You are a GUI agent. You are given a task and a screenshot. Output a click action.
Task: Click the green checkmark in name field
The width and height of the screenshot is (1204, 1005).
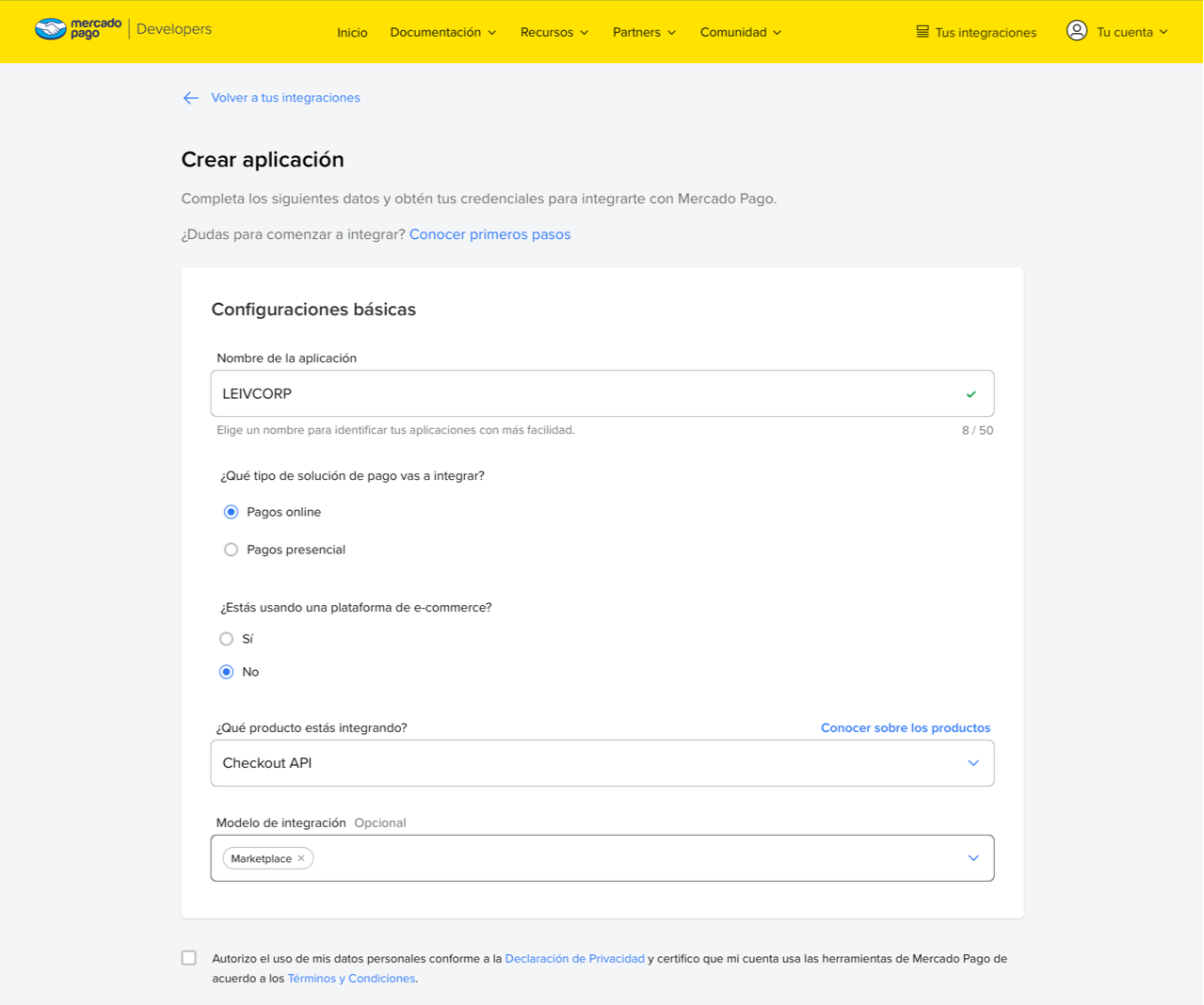(971, 394)
